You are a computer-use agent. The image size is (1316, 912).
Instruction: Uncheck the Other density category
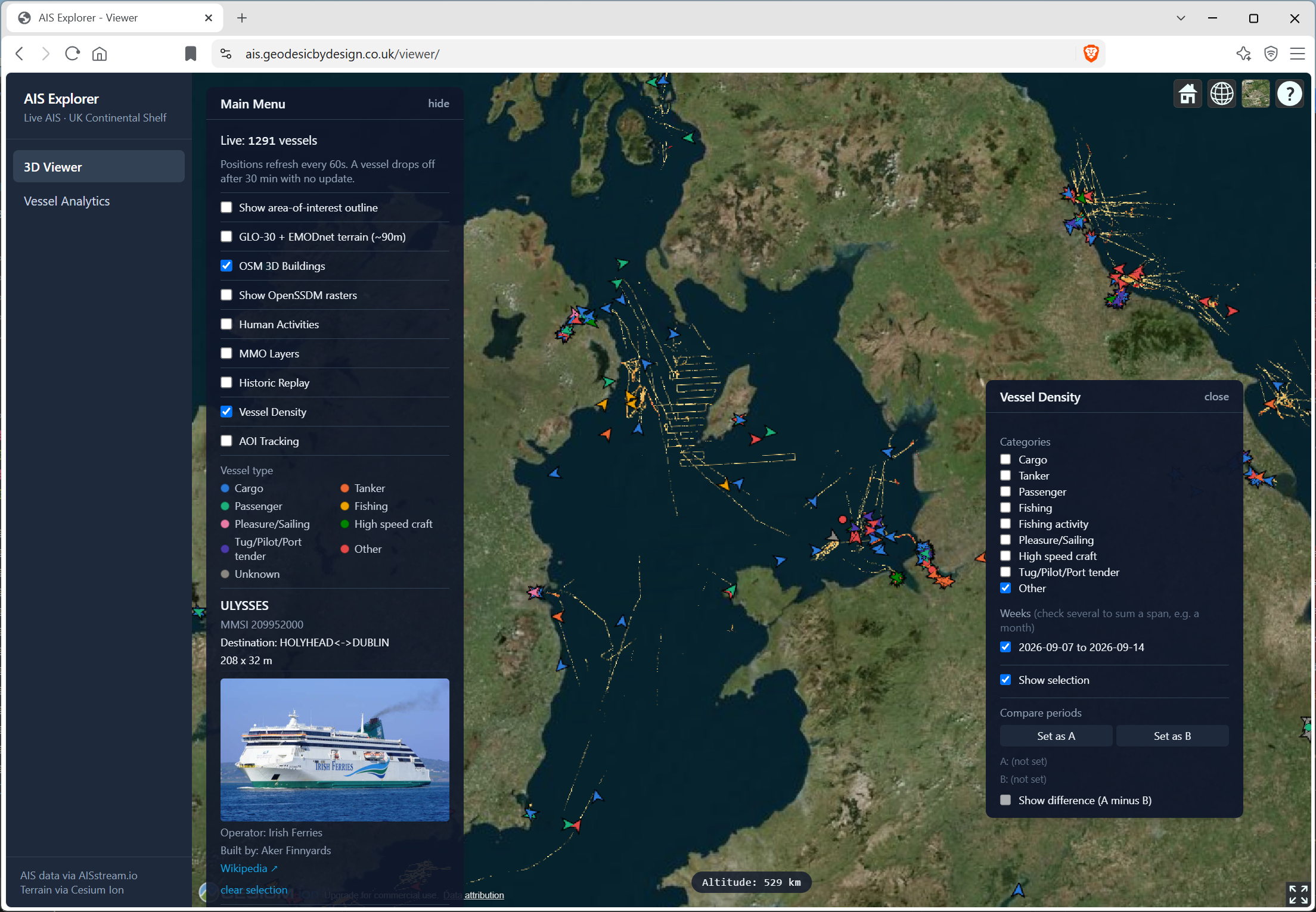pos(1005,588)
